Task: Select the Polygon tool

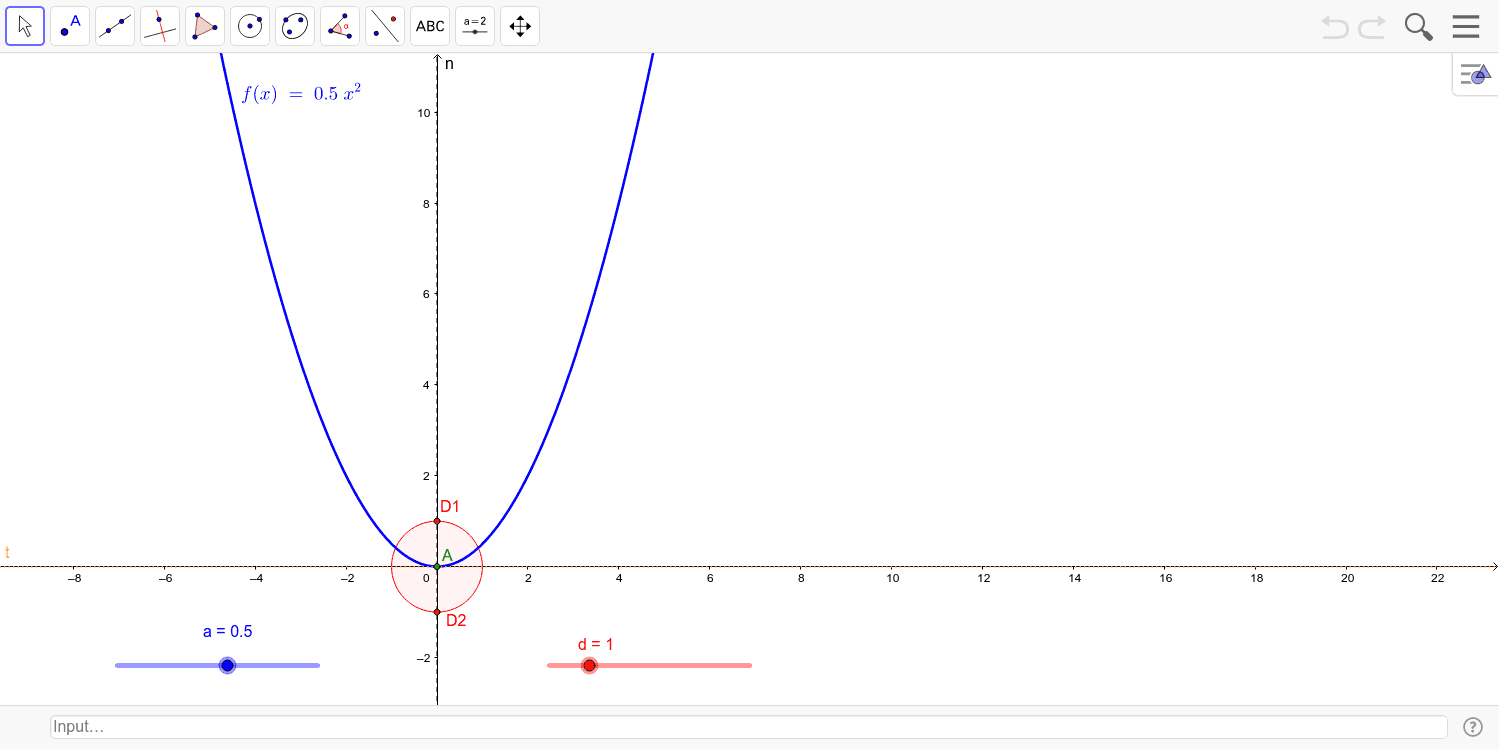Action: (205, 26)
